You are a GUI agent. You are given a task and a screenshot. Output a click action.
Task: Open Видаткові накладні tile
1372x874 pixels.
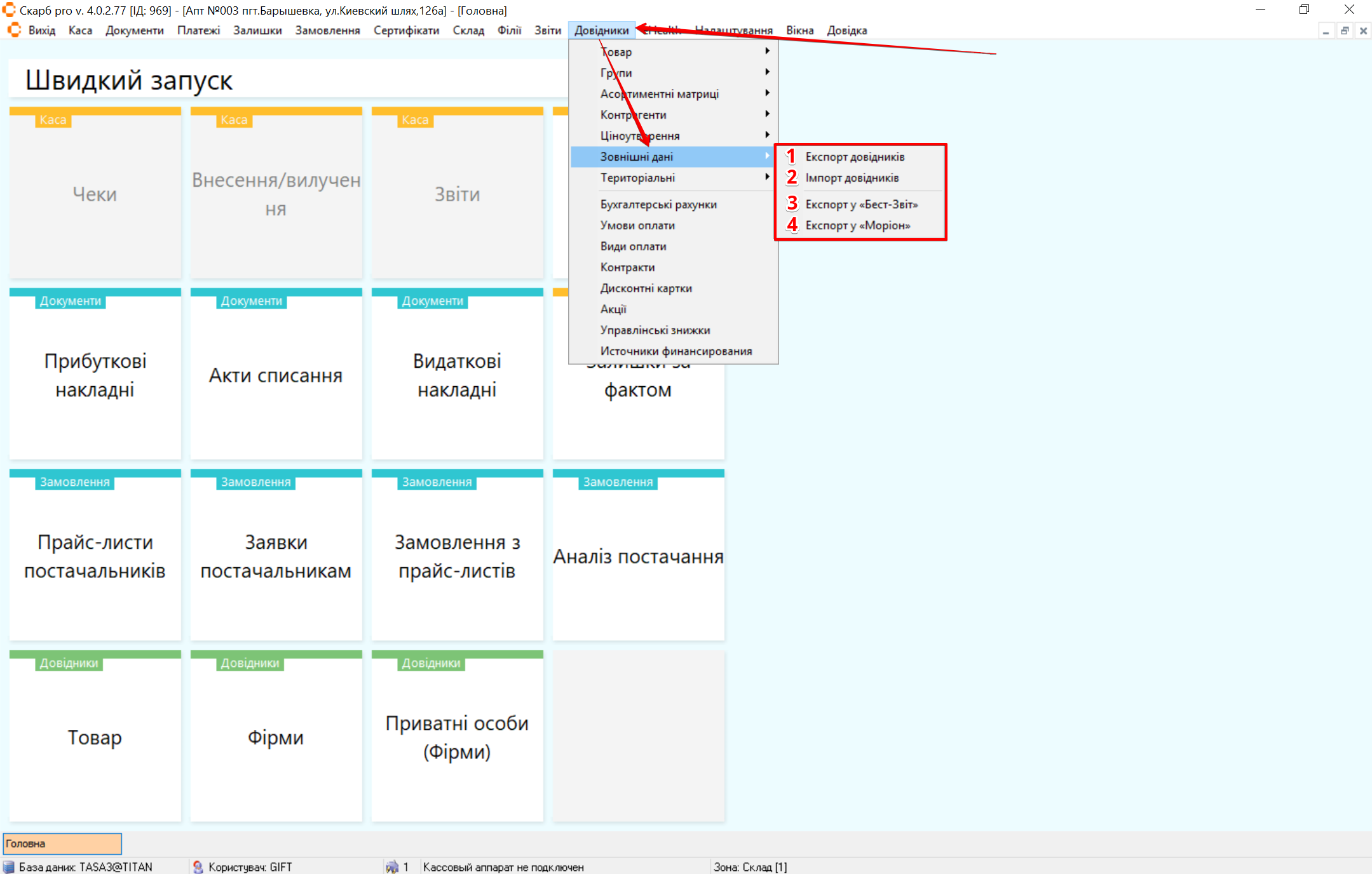pyautogui.click(x=458, y=374)
